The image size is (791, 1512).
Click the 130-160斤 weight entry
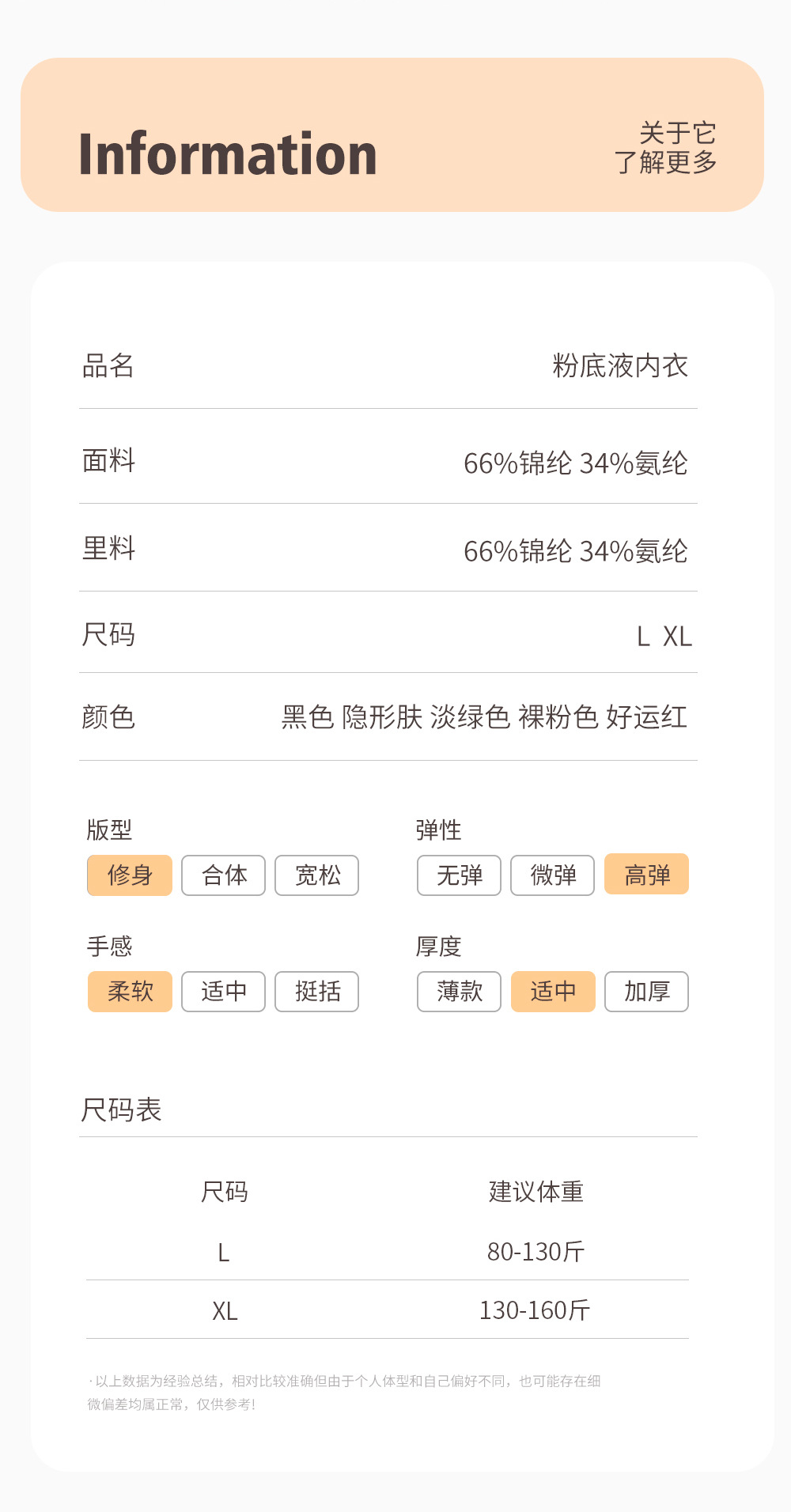[535, 1310]
